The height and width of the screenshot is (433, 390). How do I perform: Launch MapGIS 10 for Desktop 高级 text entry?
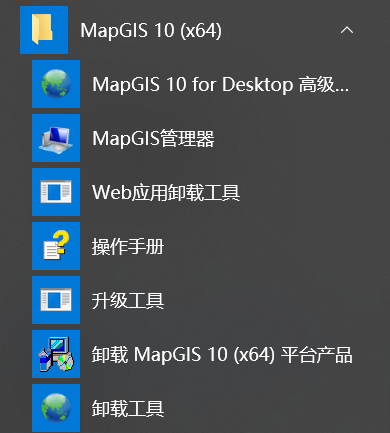(x=221, y=84)
